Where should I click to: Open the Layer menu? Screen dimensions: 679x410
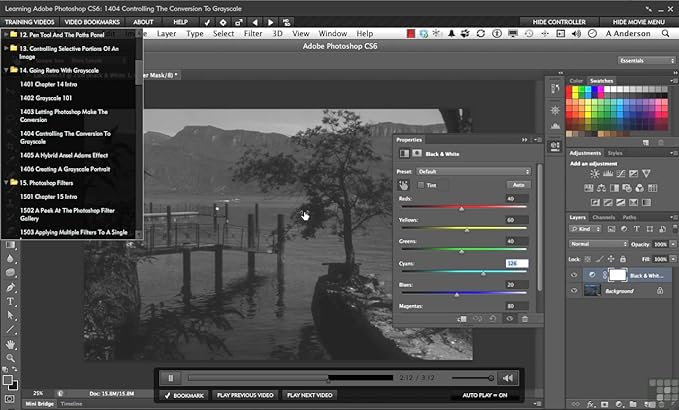166,34
